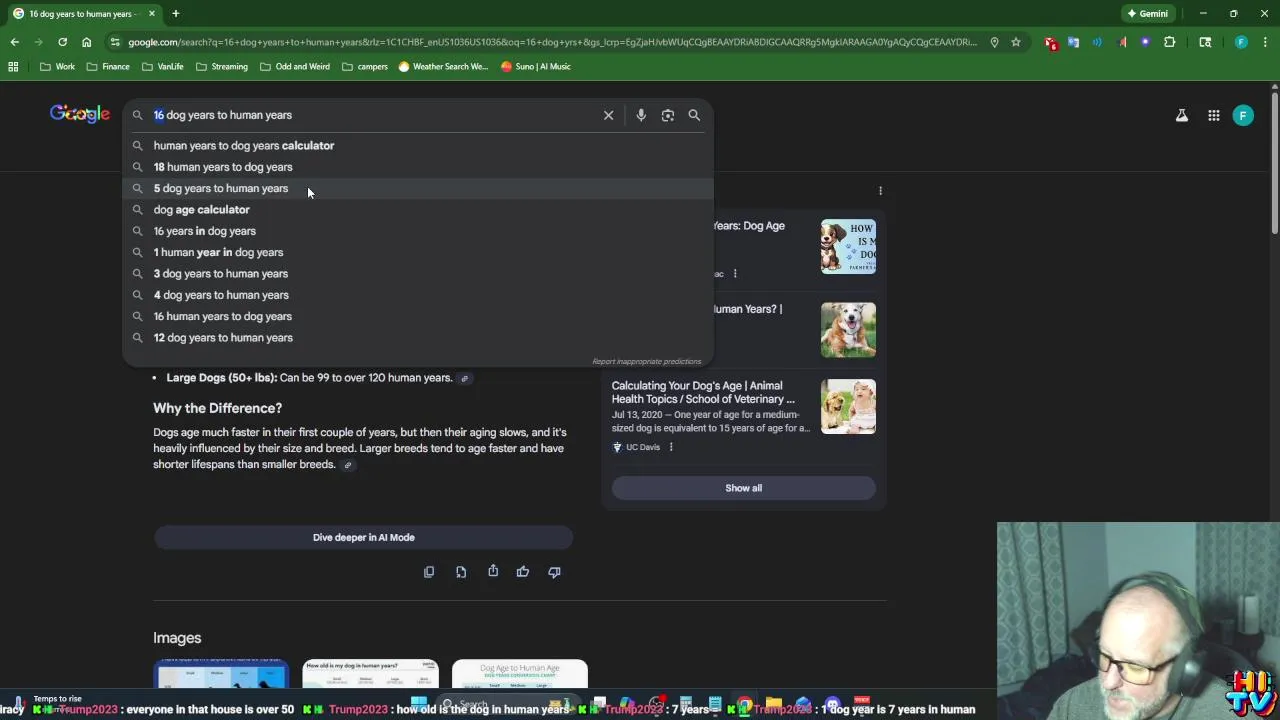Select suggestion 4 dog years to human years
Viewport: 1280px width, 720px height.
[418, 295]
